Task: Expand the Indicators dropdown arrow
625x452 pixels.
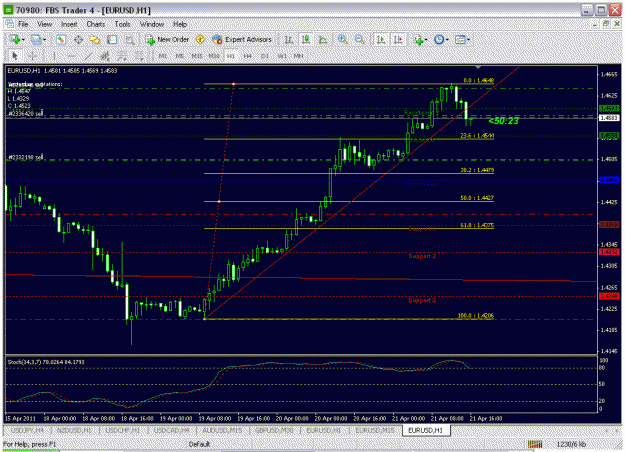Action: click(426, 40)
